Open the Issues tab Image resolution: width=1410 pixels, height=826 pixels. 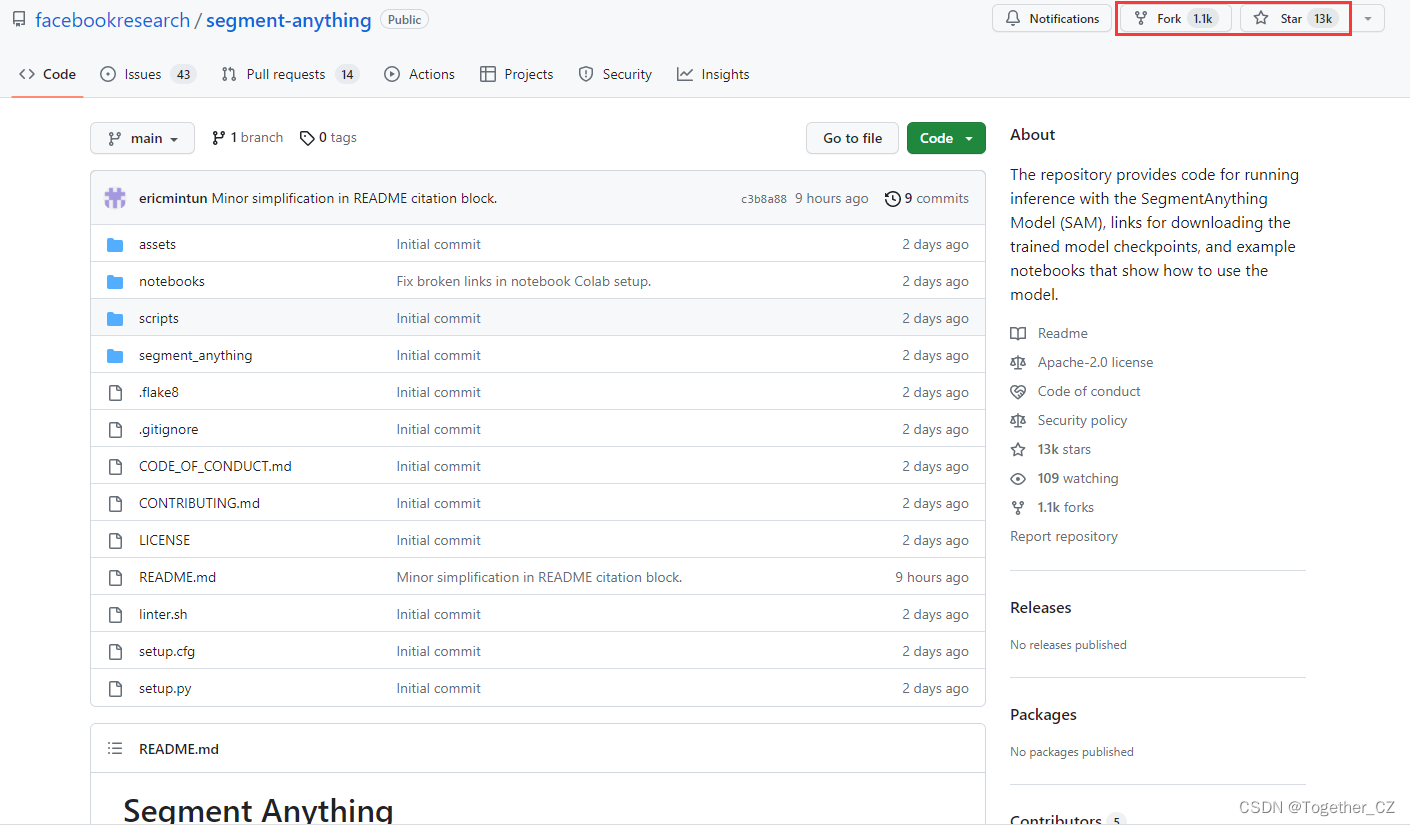click(148, 74)
